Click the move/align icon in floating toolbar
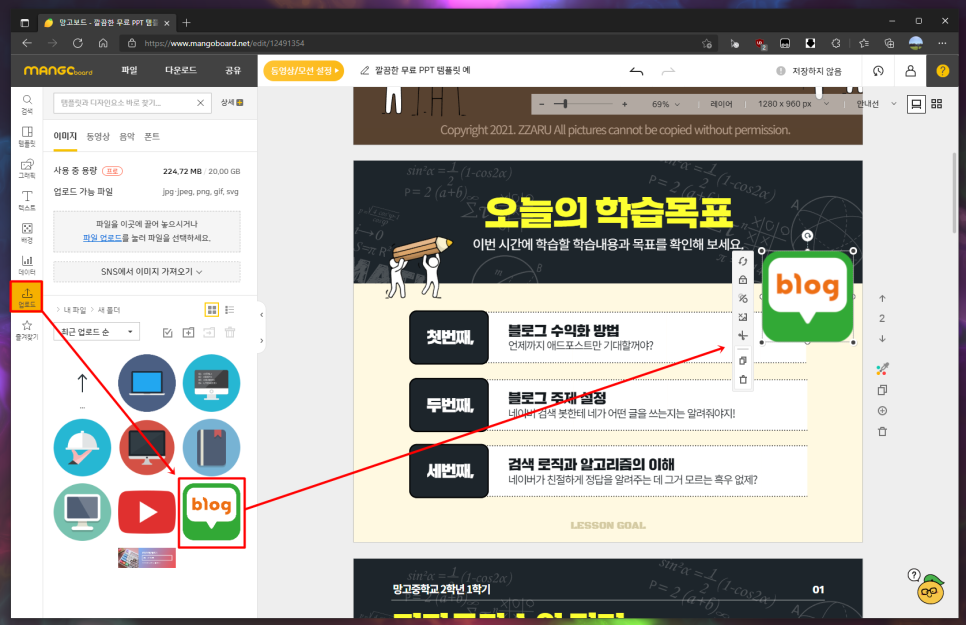 pyautogui.click(x=743, y=335)
